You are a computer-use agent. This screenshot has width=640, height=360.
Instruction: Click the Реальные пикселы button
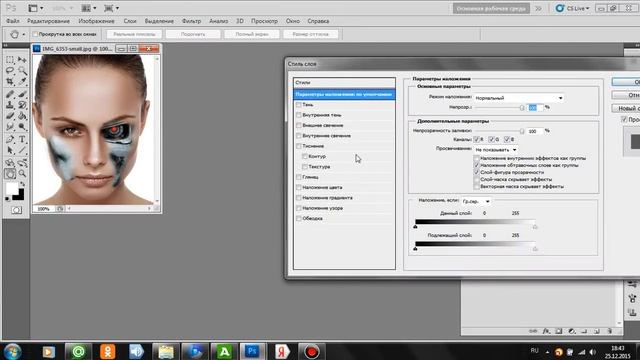(x=134, y=34)
